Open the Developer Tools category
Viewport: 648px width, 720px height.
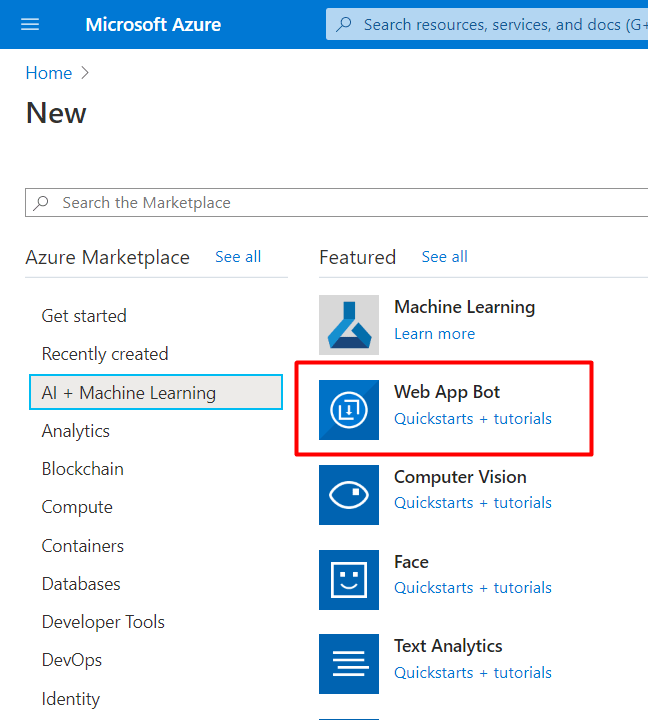[x=103, y=622]
